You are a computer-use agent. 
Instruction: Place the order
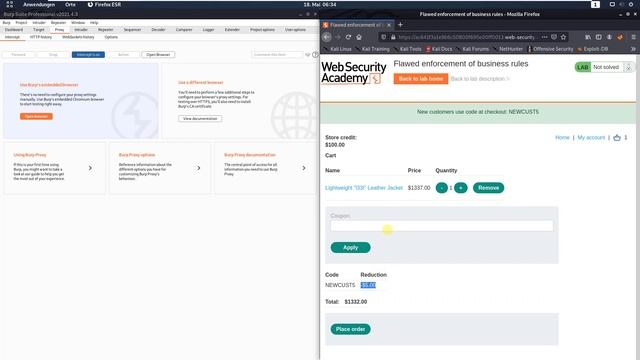click(x=351, y=329)
